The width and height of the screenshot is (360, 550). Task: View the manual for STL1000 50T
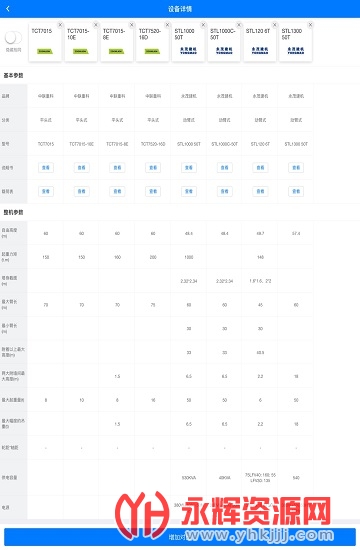(x=189, y=168)
